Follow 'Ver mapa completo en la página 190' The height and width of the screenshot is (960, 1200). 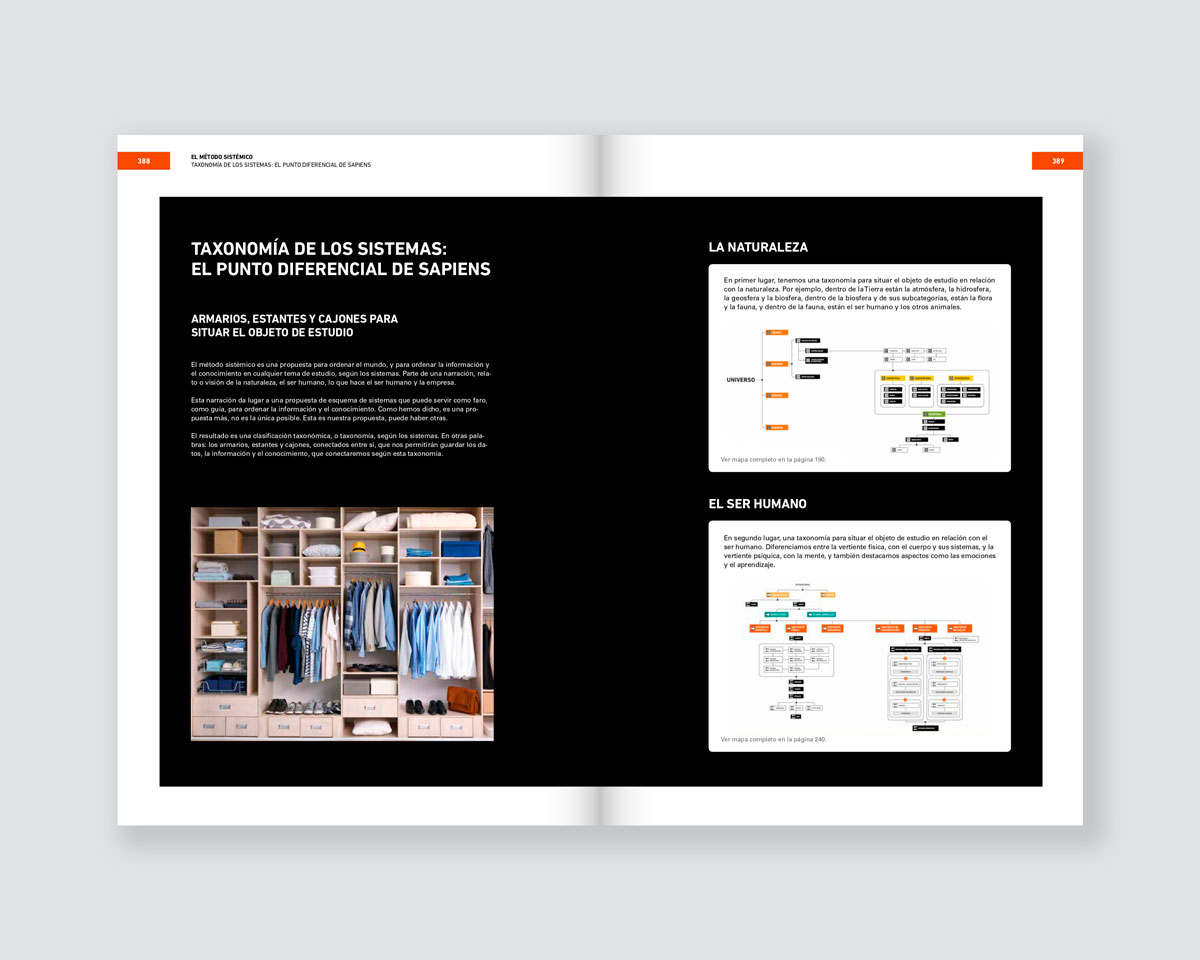click(773, 460)
